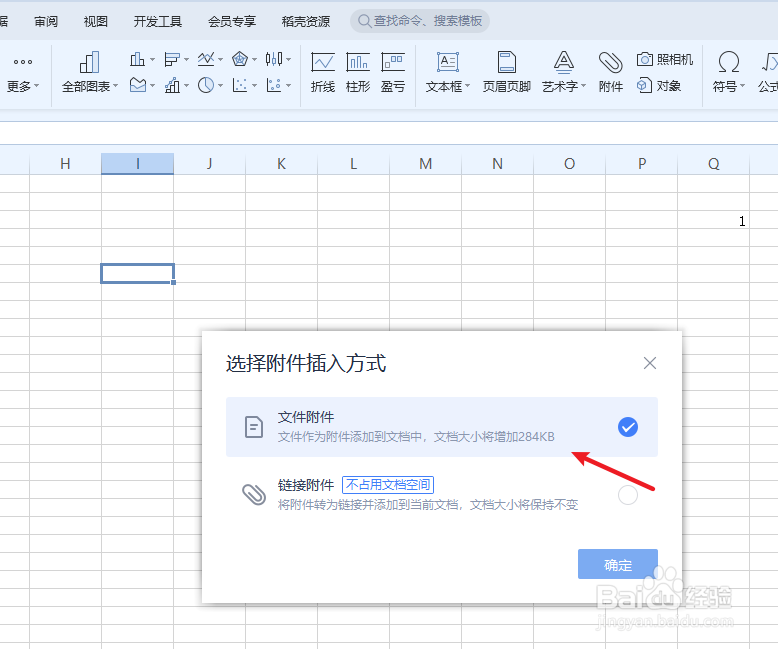778x649 pixels.
Task: Expand the 文本框 dropdown arrow
Action: 467,86
